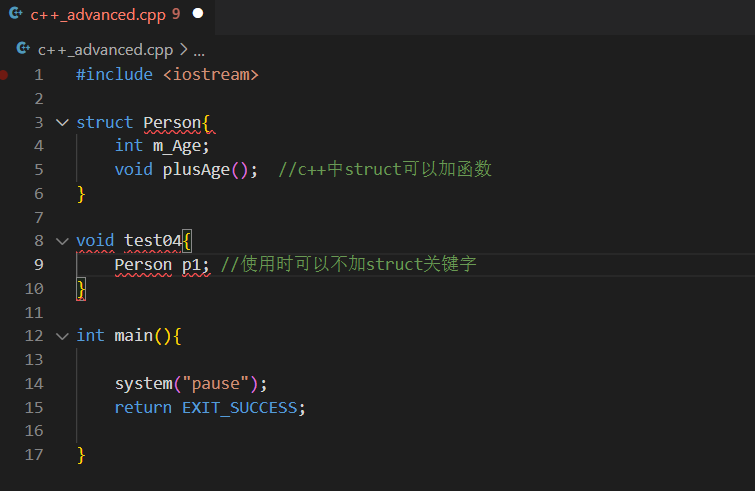Click the C++ icon in the breadcrumb bar
The height and width of the screenshot is (491, 755).
tap(23, 49)
